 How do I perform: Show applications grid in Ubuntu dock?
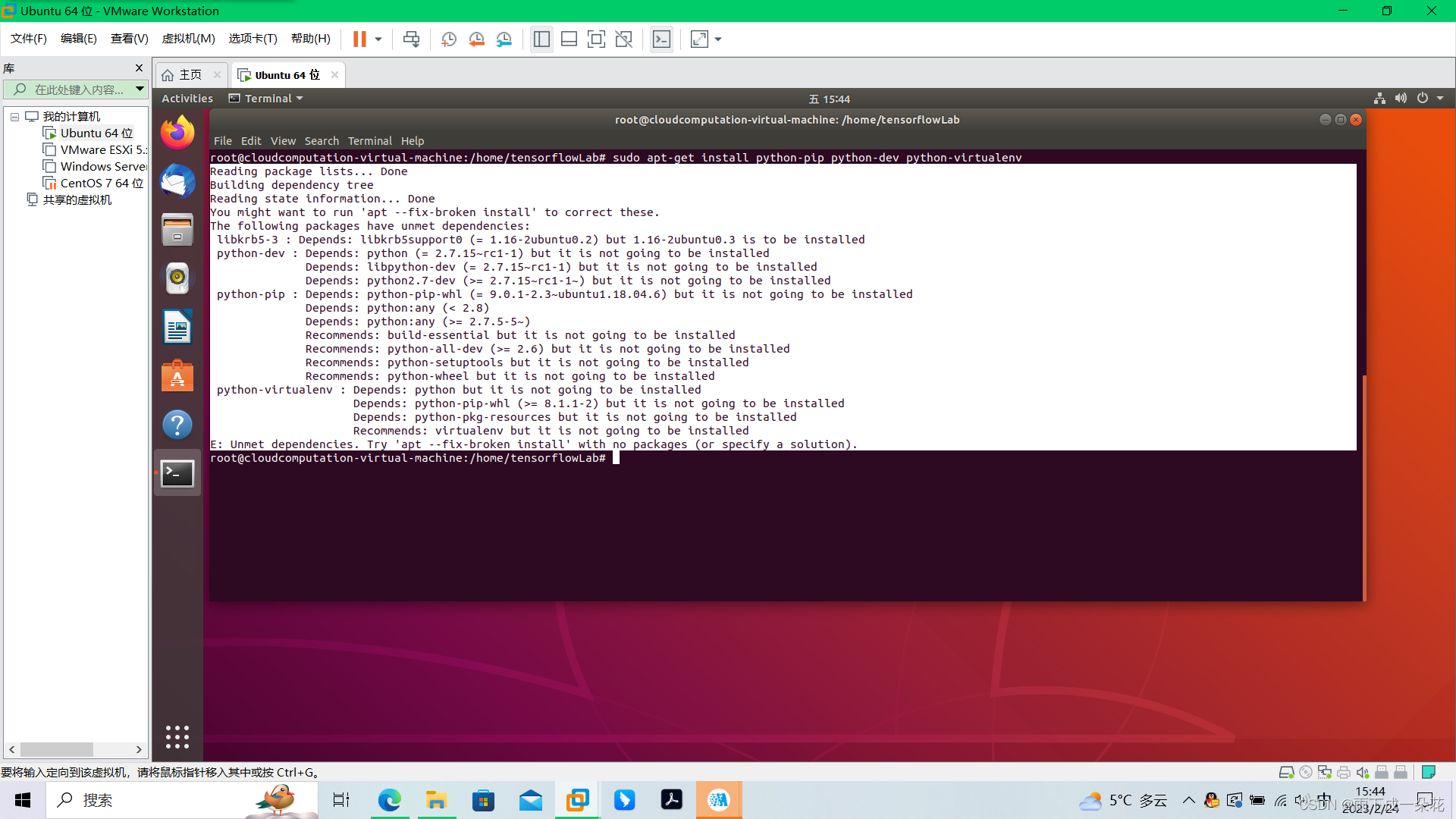177,736
